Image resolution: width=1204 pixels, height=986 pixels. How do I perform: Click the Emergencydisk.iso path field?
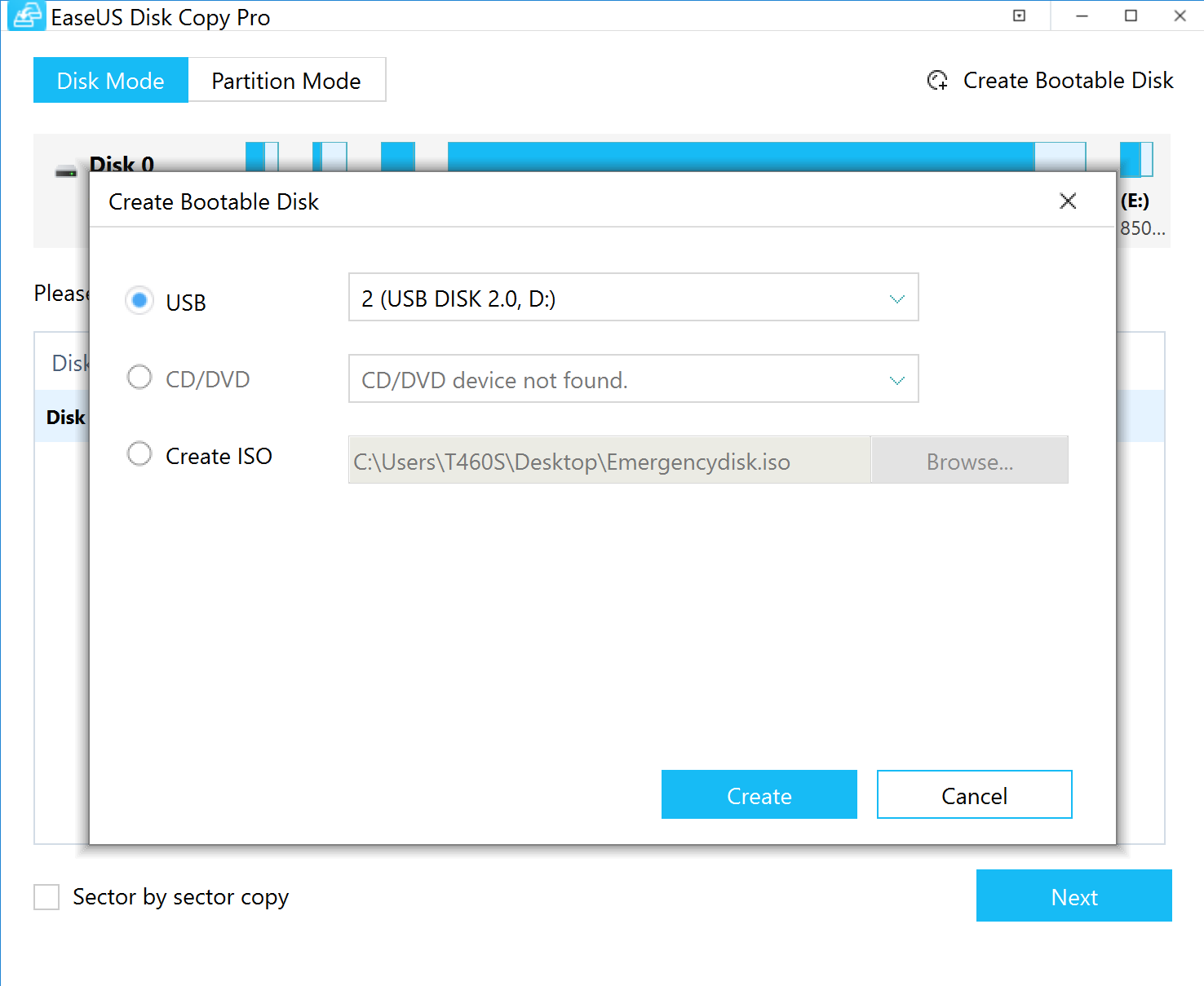click(608, 461)
